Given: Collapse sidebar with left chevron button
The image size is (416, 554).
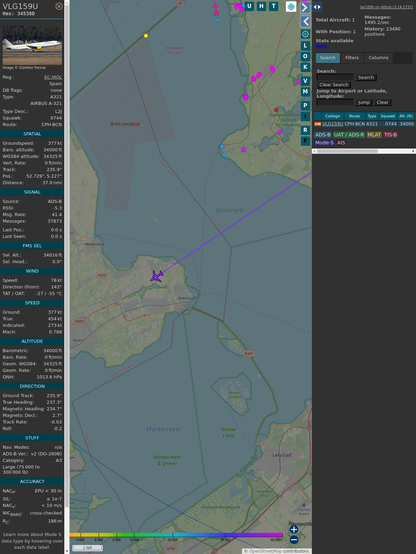Looking at the screenshot, I should click(x=305, y=22).
